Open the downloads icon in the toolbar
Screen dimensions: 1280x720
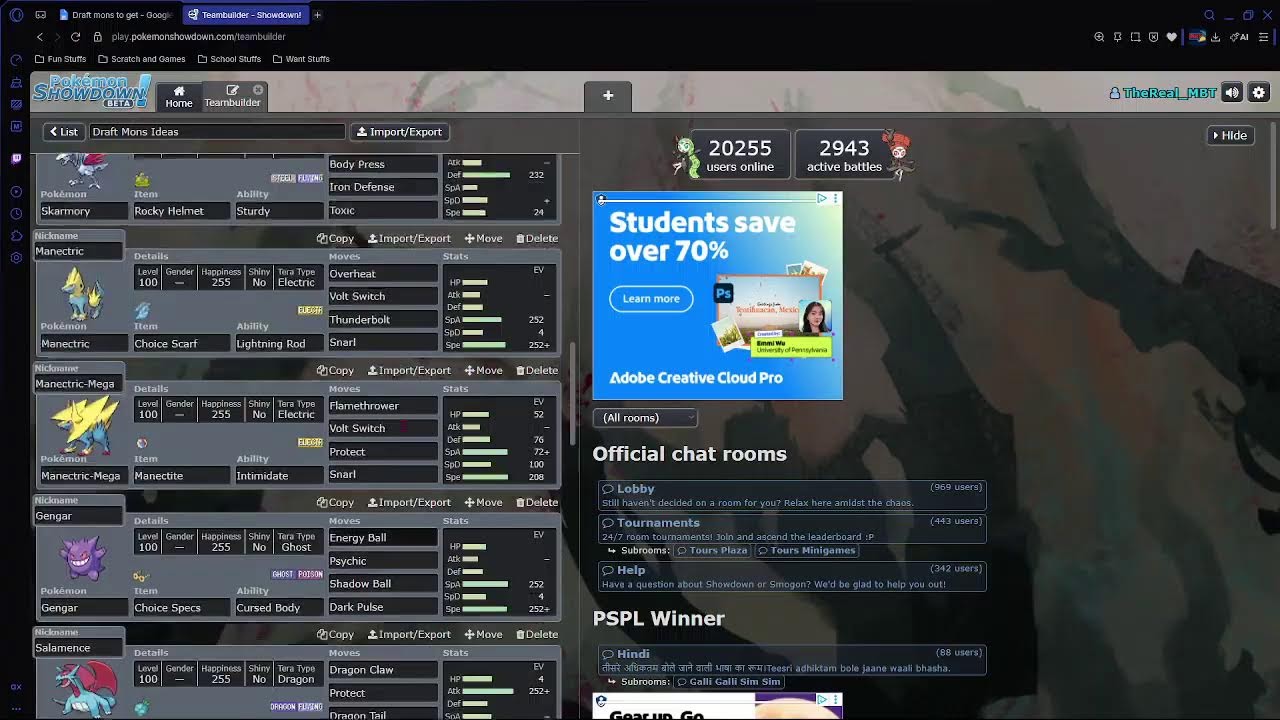[1215, 37]
